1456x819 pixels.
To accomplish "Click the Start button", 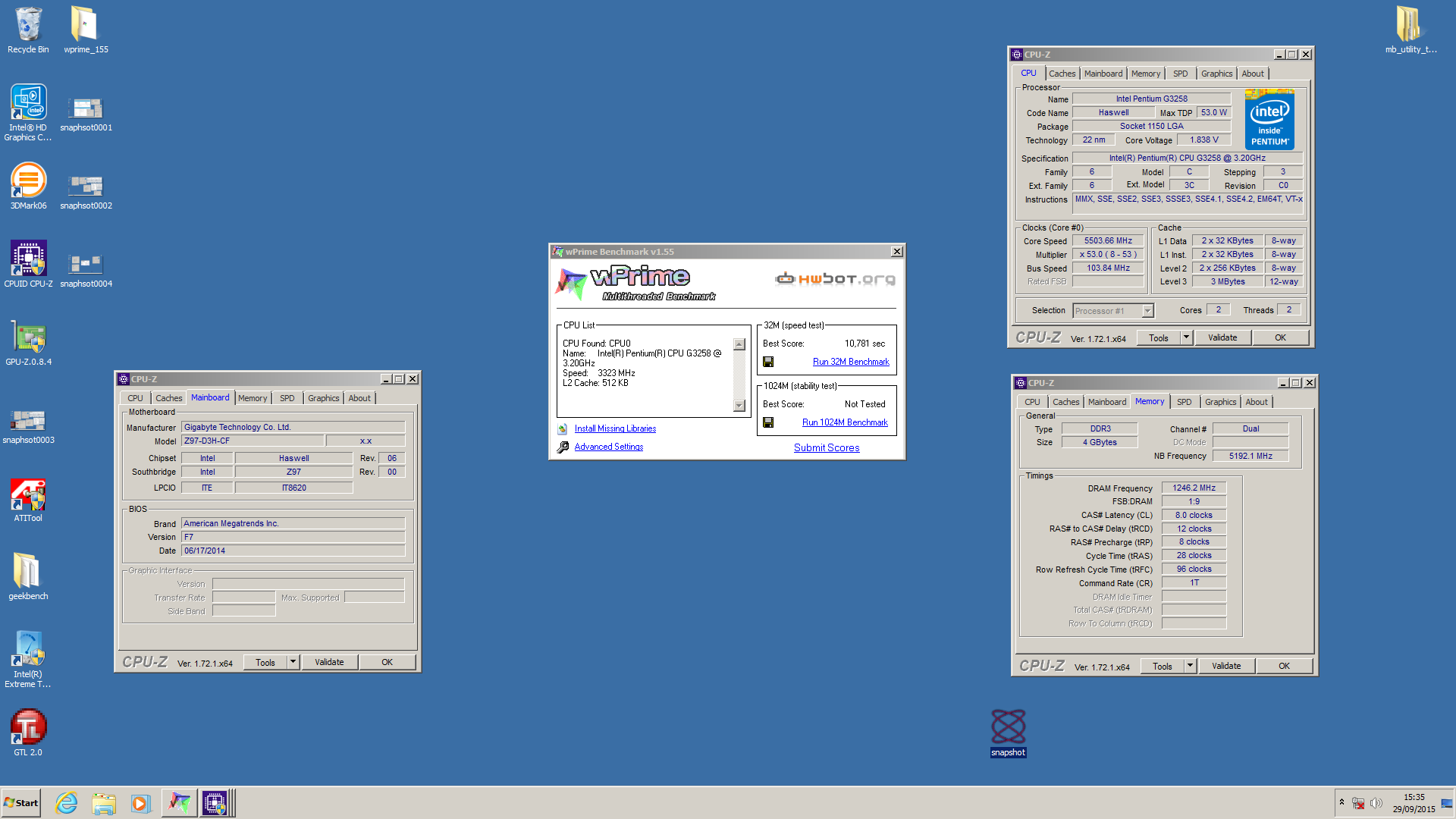I will click(20, 803).
